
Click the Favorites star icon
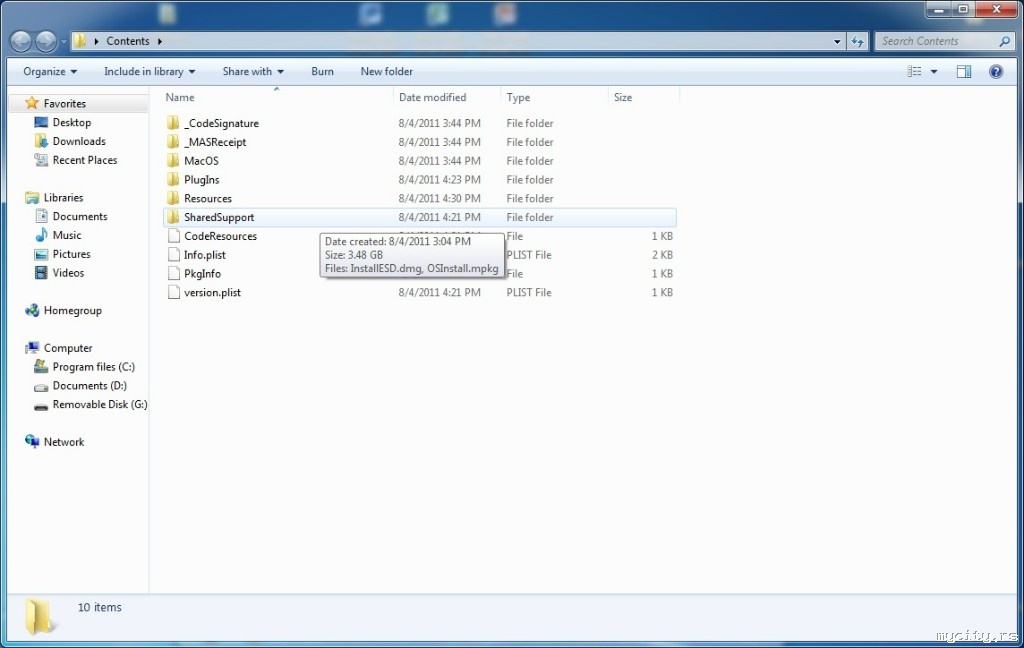32,103
